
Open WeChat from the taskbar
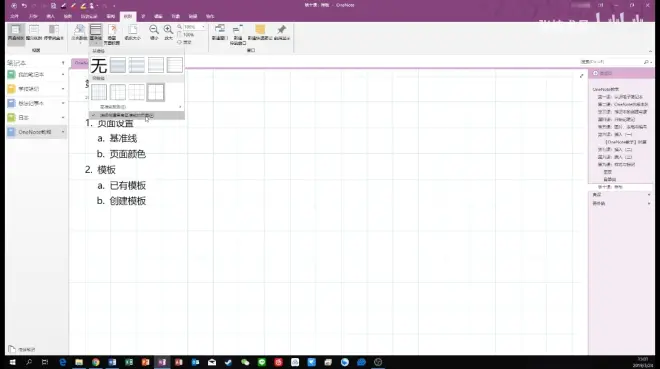(x=245, y=362)
